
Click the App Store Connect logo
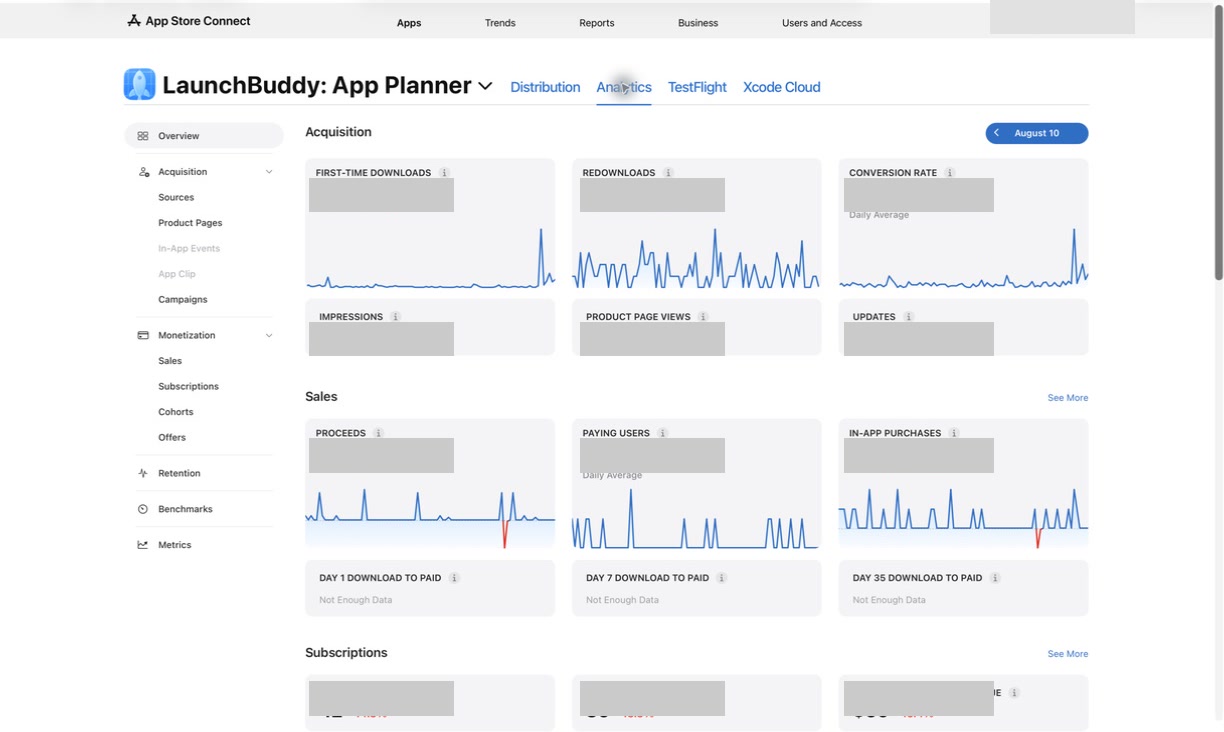(x=134, y=21)
